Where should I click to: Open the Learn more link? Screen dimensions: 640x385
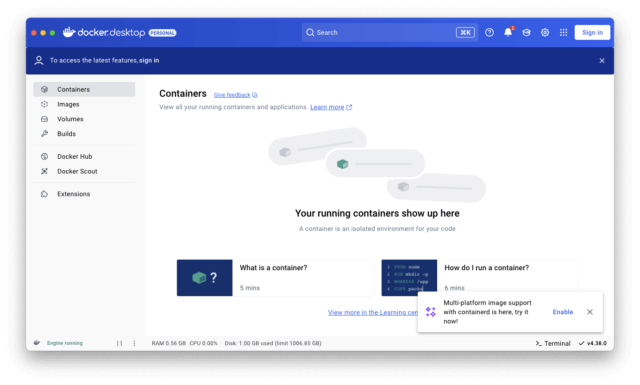pyautogui.click(x=331, y=107)
